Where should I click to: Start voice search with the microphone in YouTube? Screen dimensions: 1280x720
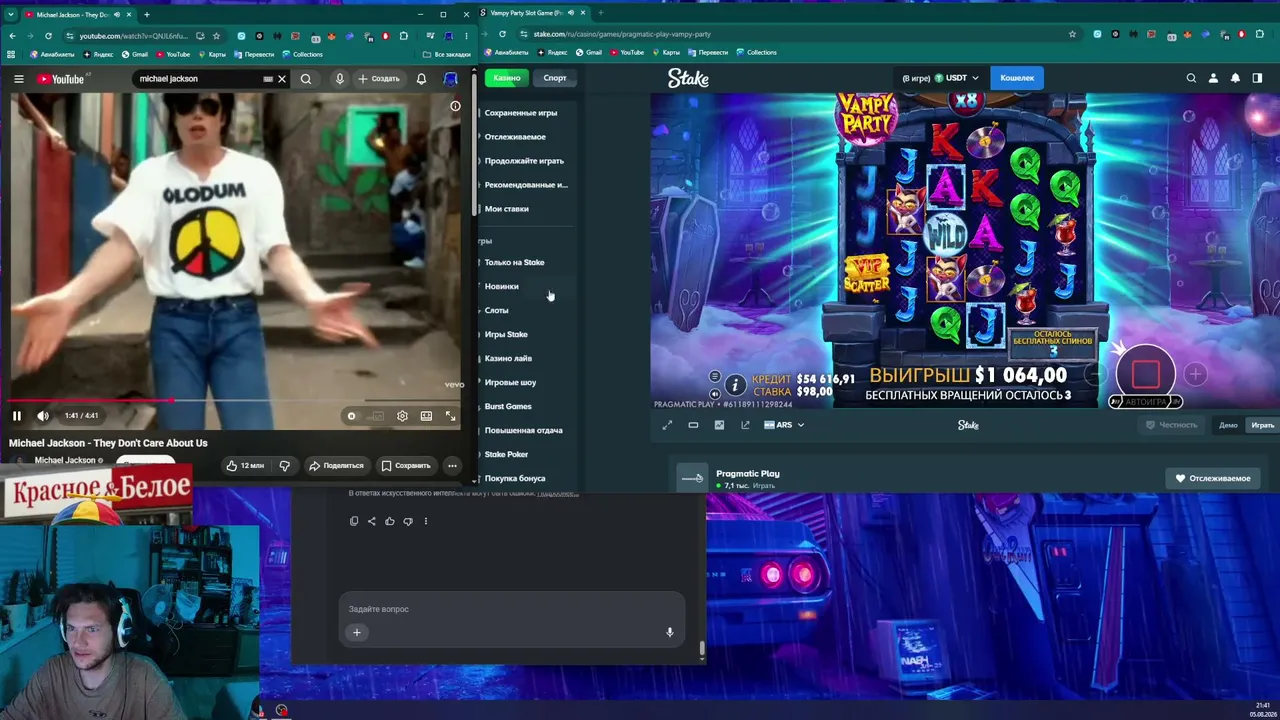click(340, 79)
